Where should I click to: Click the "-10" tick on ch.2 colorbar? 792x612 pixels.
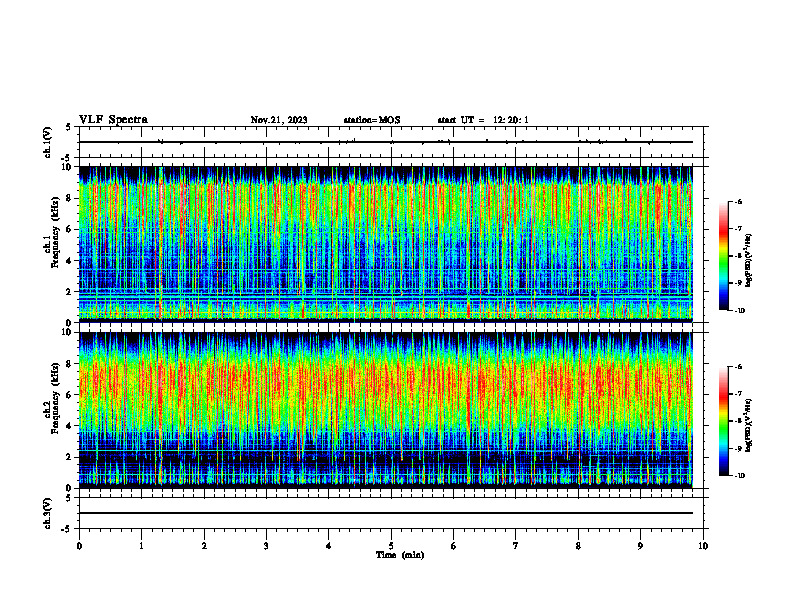tap(740, 476)
